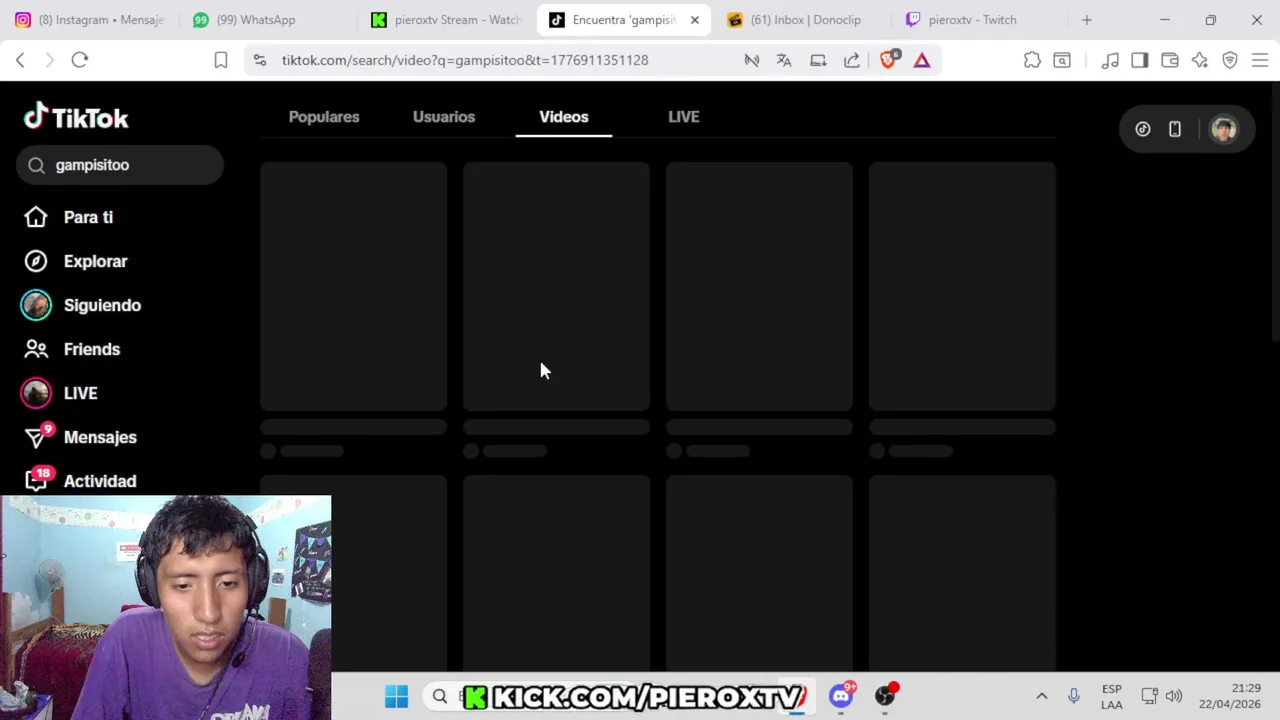1280x720 pixels.
Task: Open the Friends people icon
Action: coord(36,349)
